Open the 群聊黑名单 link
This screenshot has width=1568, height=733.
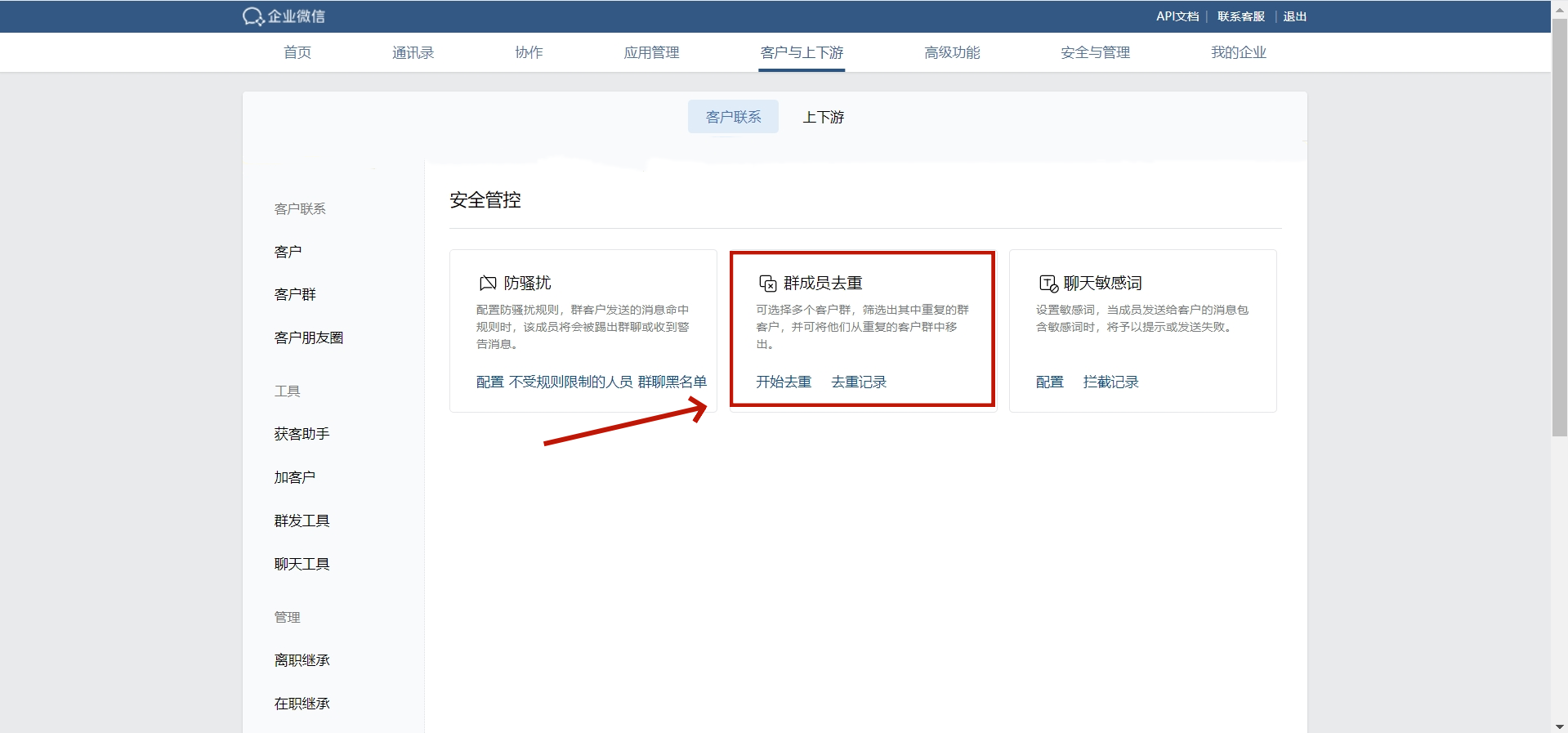pos(672,382)
